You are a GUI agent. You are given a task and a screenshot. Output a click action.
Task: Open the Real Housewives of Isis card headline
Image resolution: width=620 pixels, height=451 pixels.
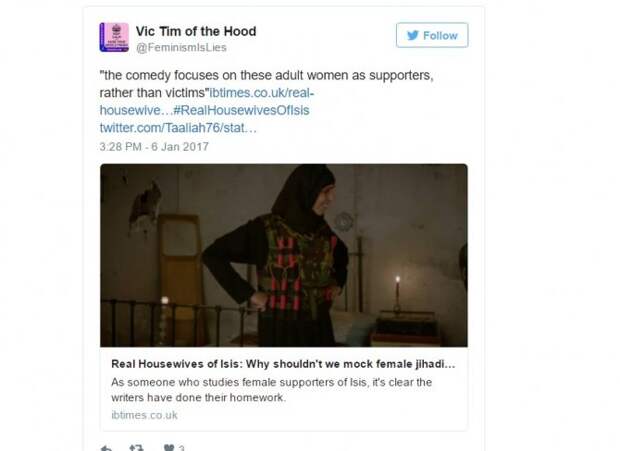coord(283,364)
